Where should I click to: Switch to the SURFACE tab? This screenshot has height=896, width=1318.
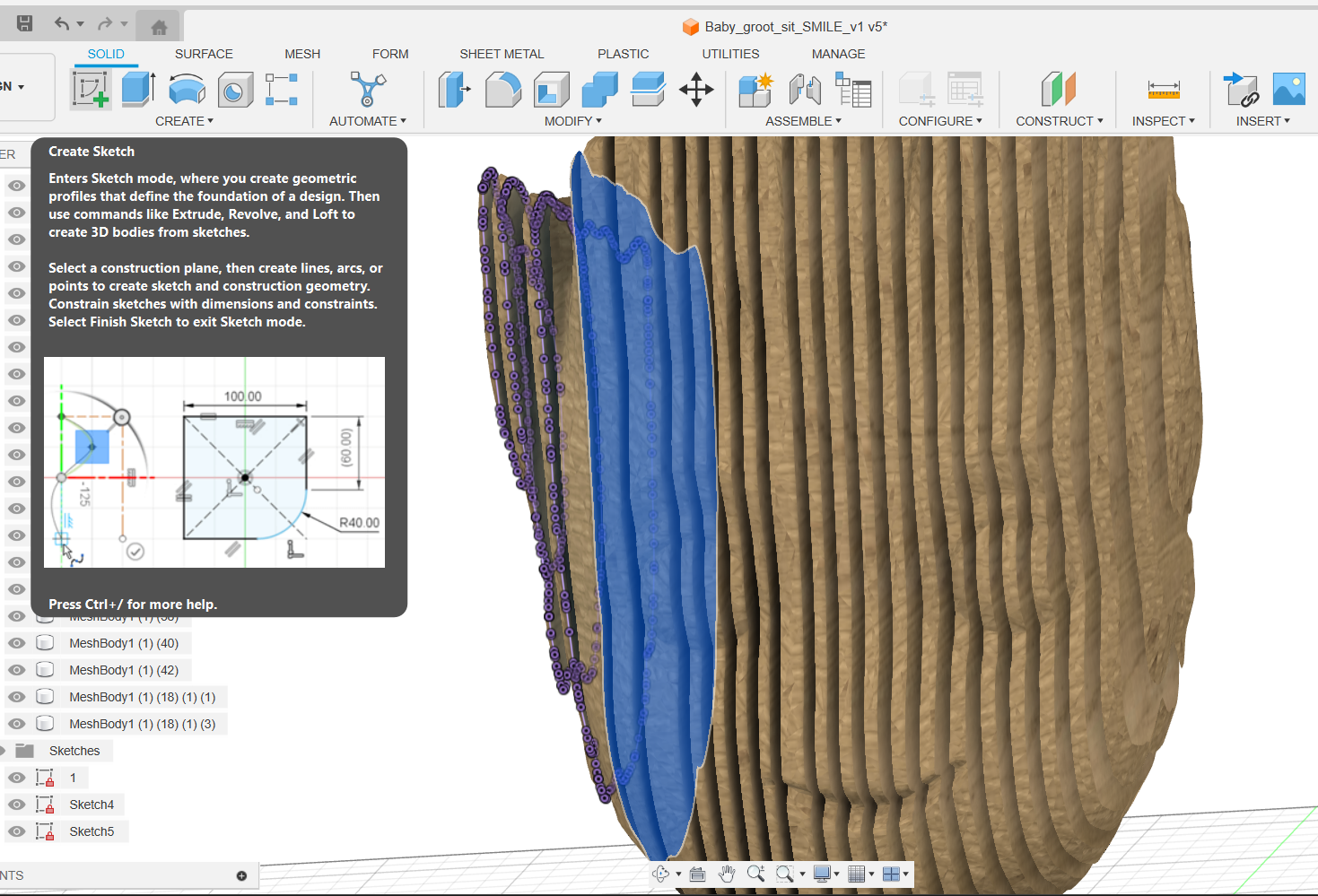[x=204, y=54]
